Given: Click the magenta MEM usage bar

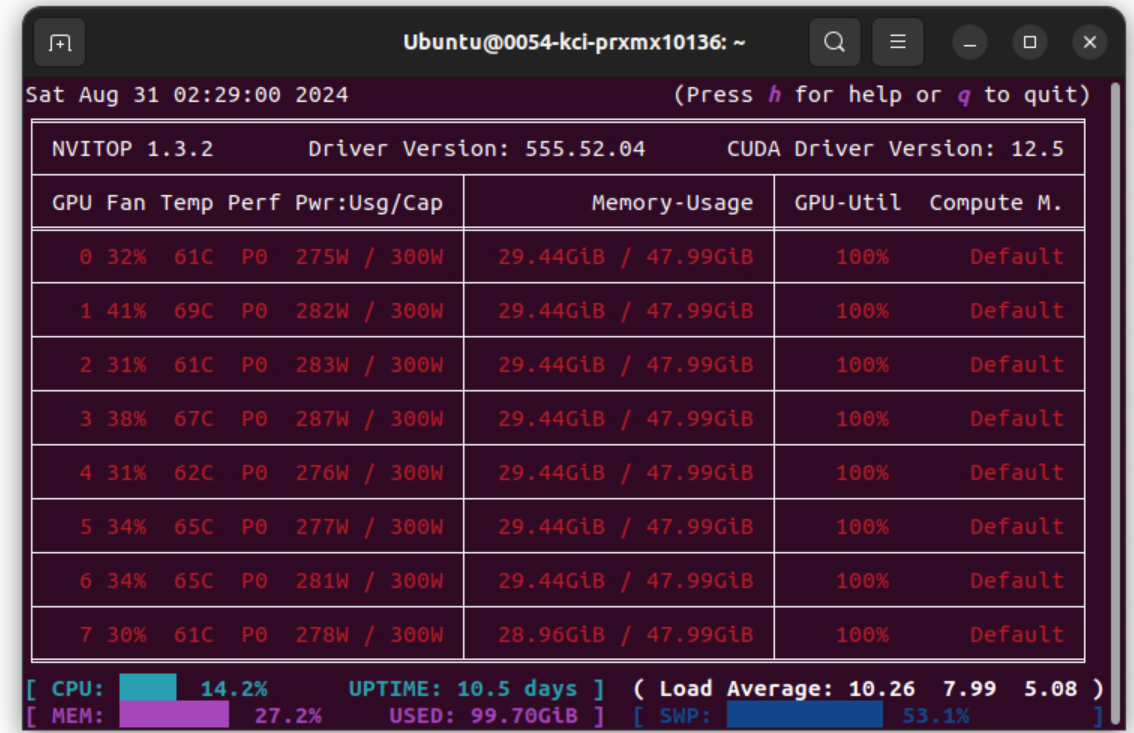Looking at the screenshot, I should 174,715.
